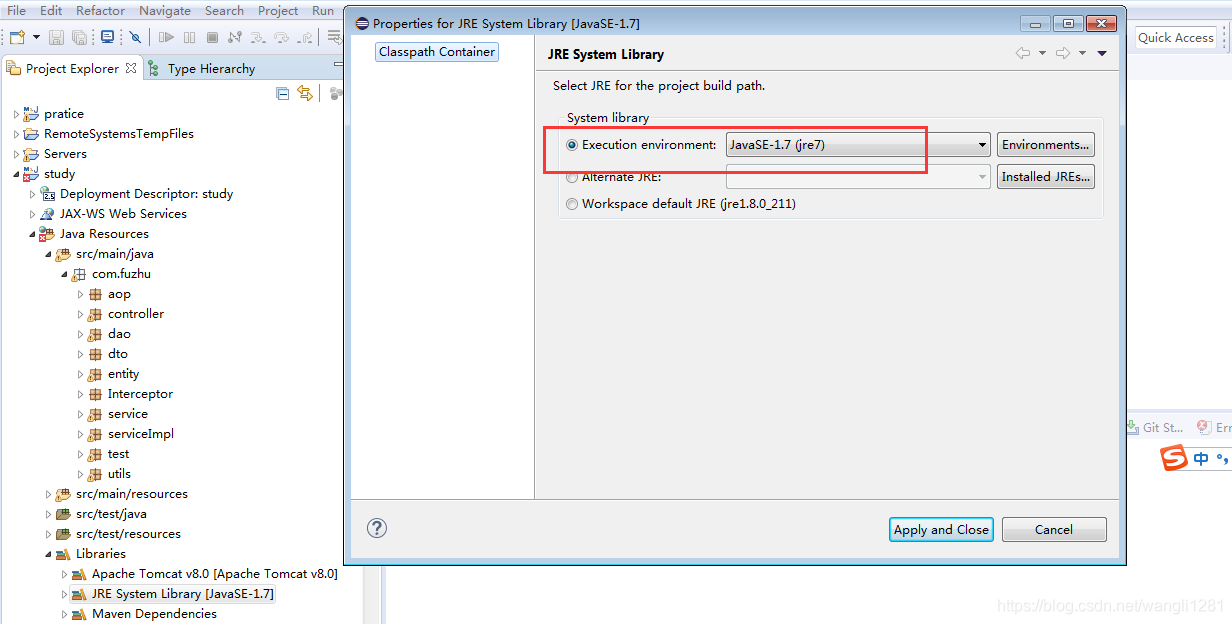Click the Save toolbar icon
The image size is (1232, 624).
(x=56, y=37)
